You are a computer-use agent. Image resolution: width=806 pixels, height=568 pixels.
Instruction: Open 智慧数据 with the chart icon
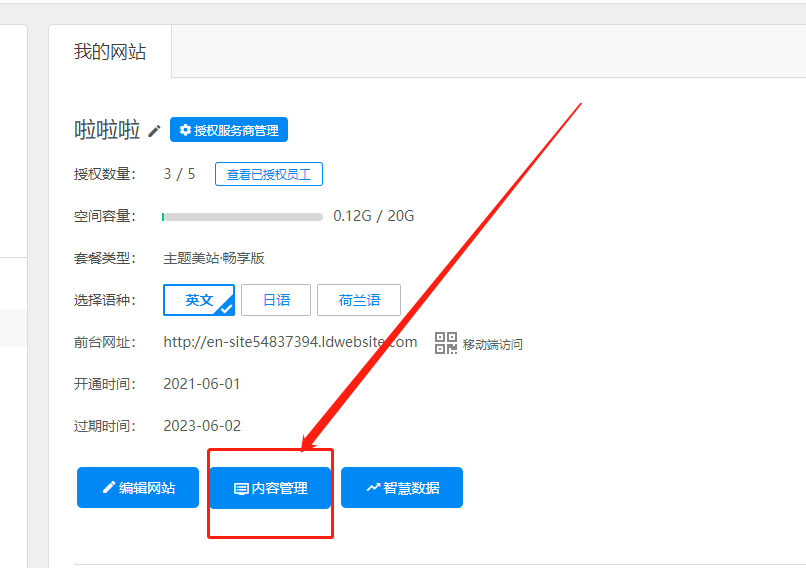tap(401, 488)
